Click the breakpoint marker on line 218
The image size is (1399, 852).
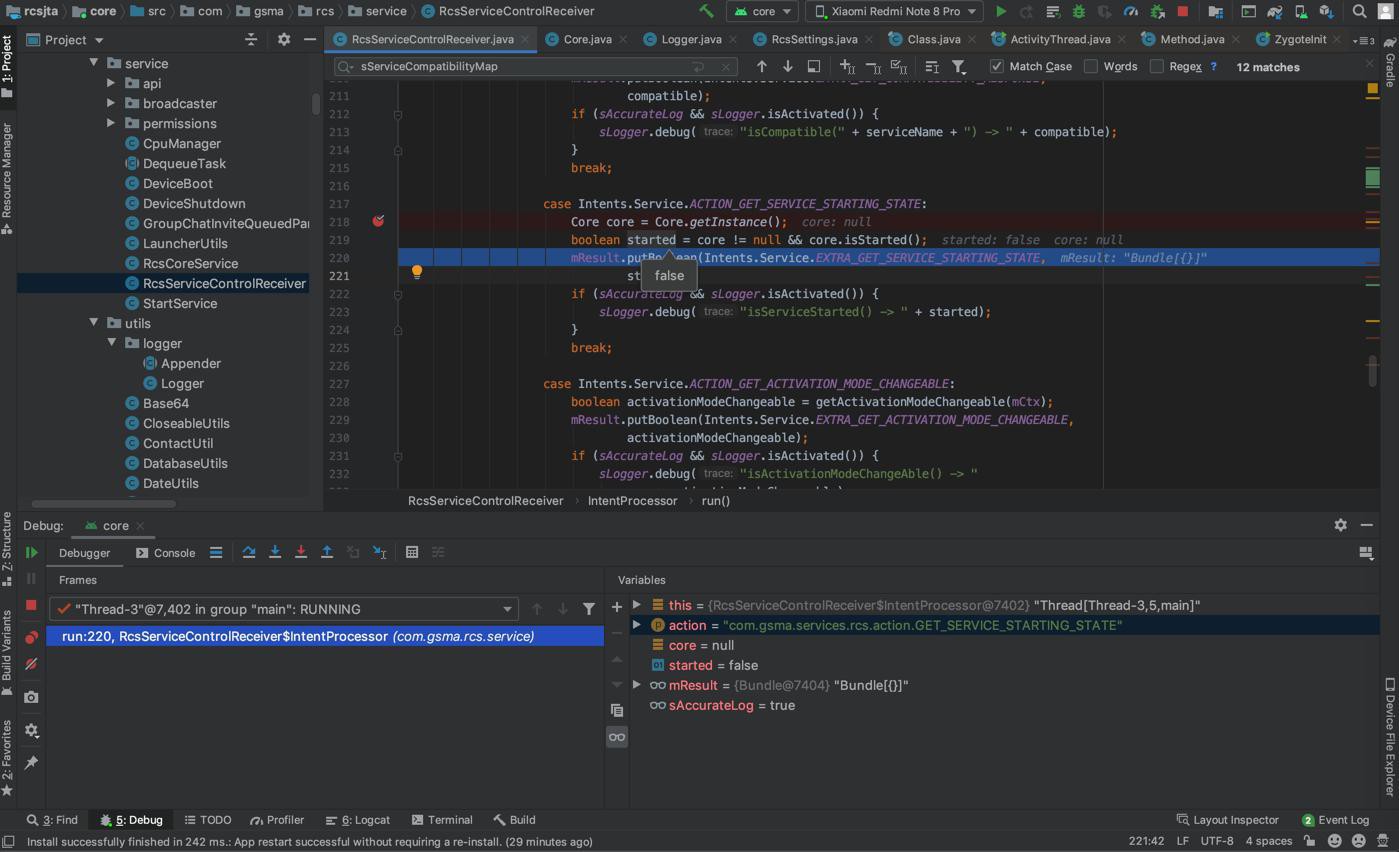(x=378, y=221)
